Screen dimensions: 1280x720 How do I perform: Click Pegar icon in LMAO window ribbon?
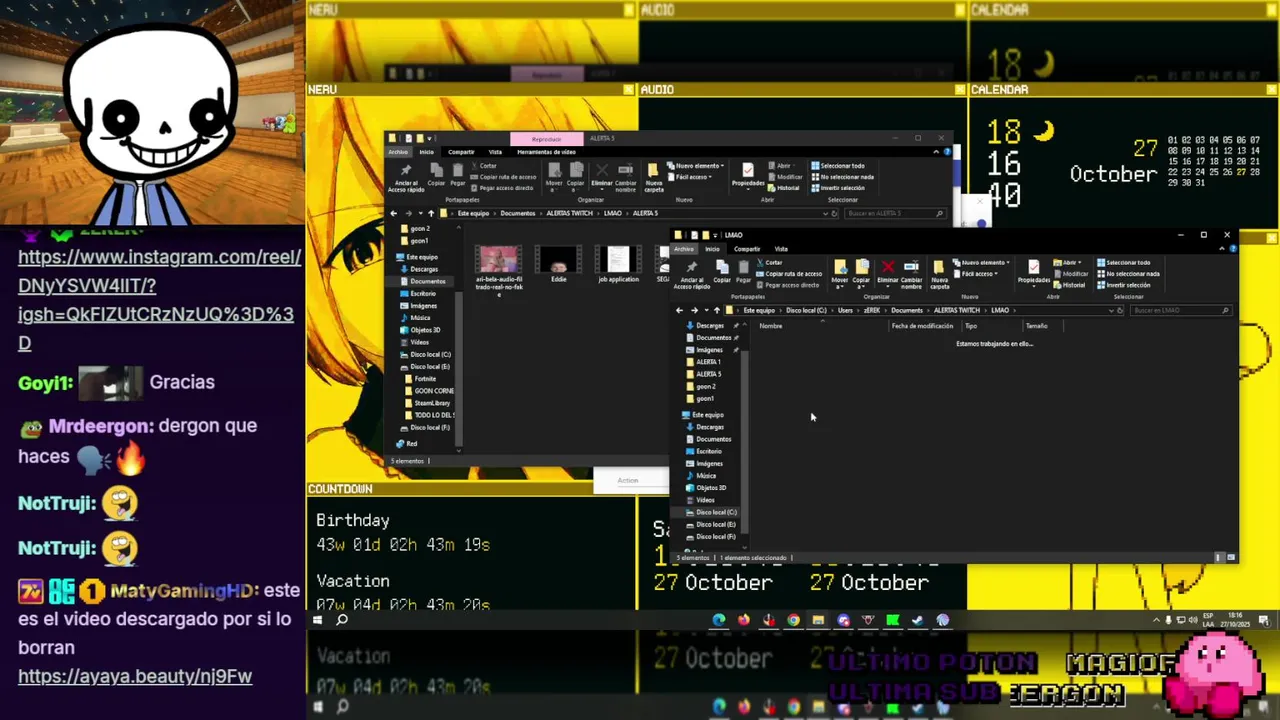tap(743, 267)
